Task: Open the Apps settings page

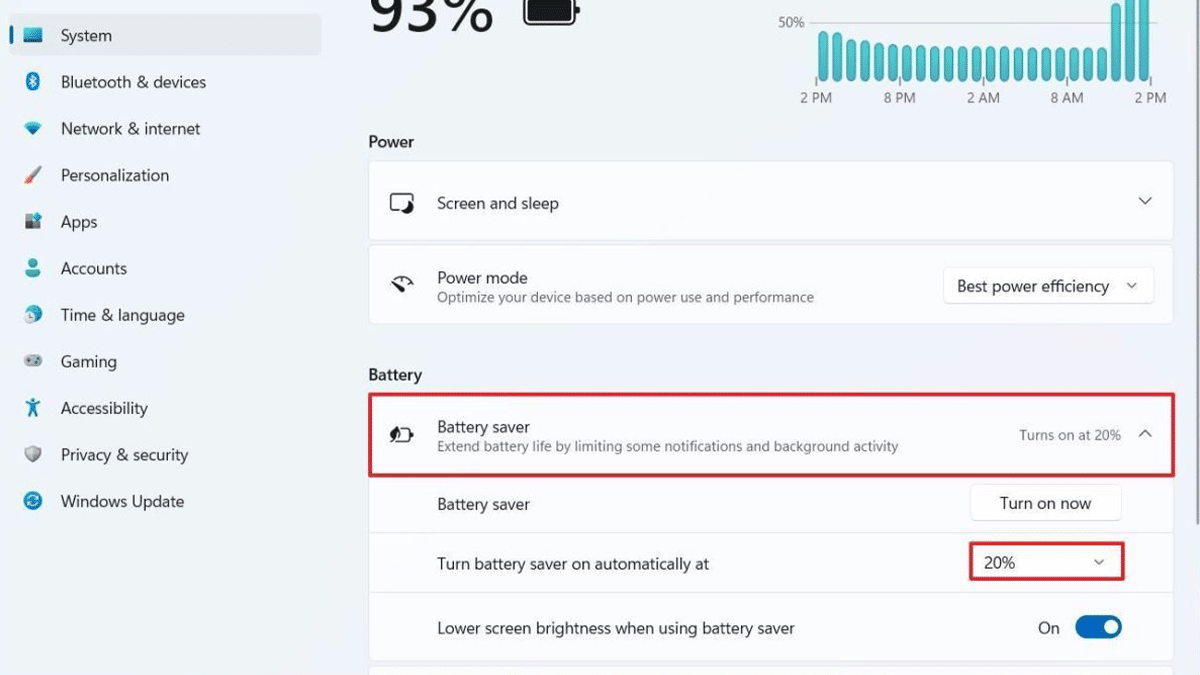Action: coord(79,222)
